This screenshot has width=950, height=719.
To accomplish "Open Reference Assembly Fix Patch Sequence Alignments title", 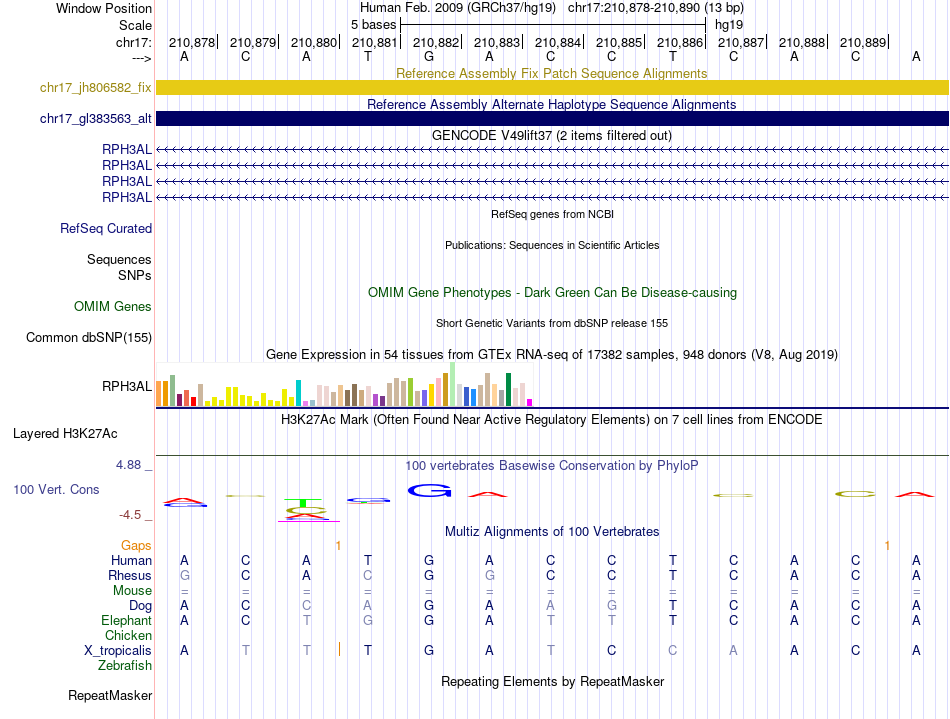I will coord(551,73).
